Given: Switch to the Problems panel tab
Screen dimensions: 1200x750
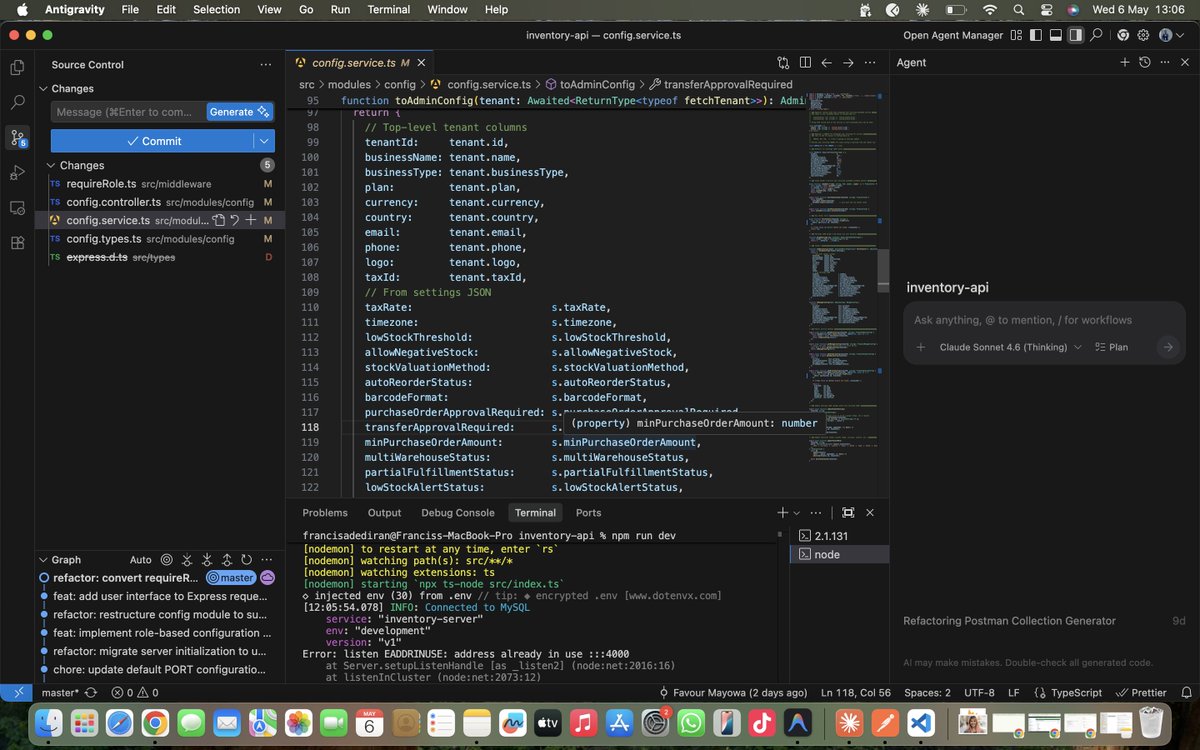Looking at the screenshot, I should (325, 513).
